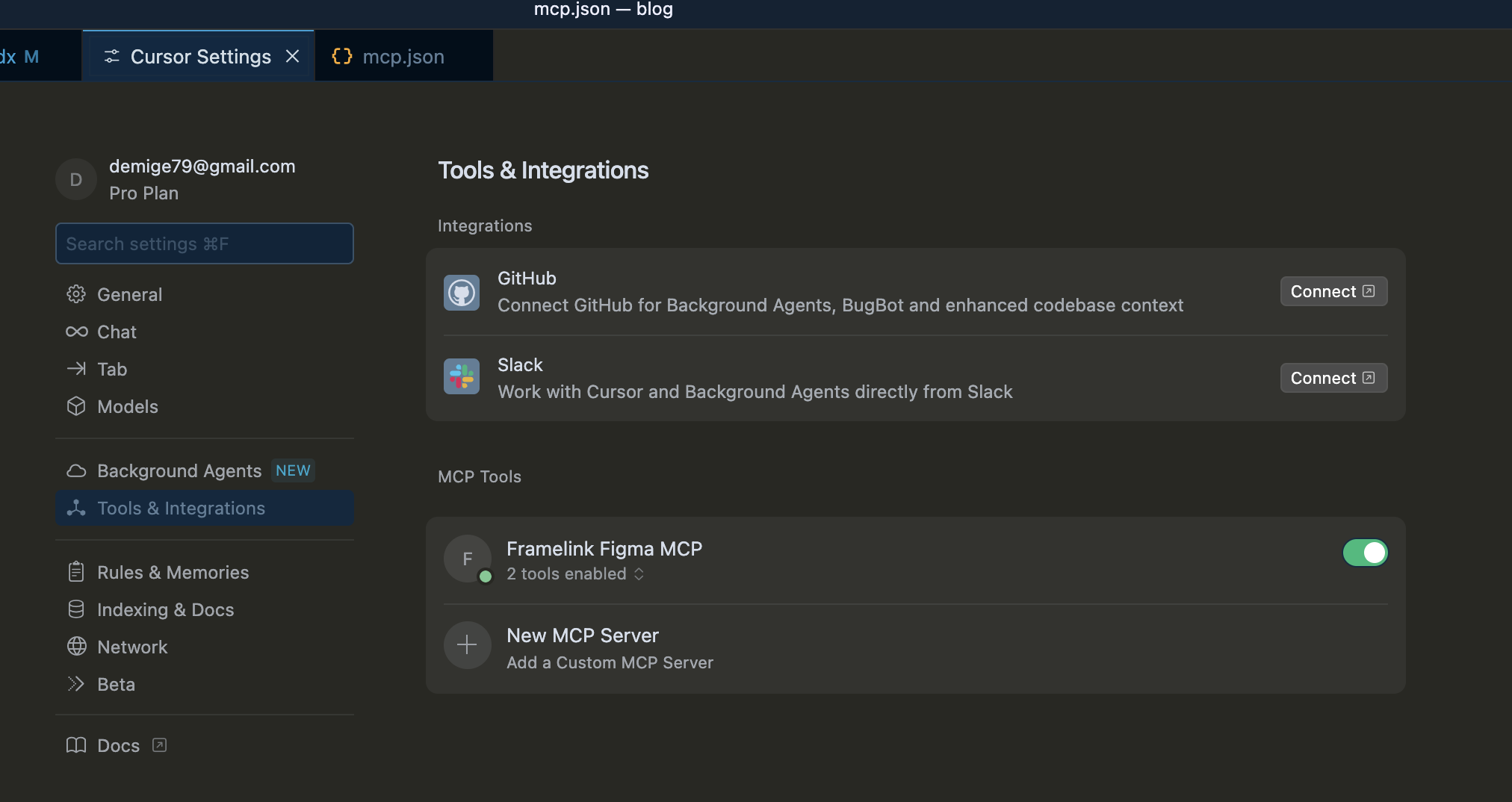Image resolution: width=1512 pixels, height=802 pixels.
Task: Open the General settings section
Action: click(204, 294)
